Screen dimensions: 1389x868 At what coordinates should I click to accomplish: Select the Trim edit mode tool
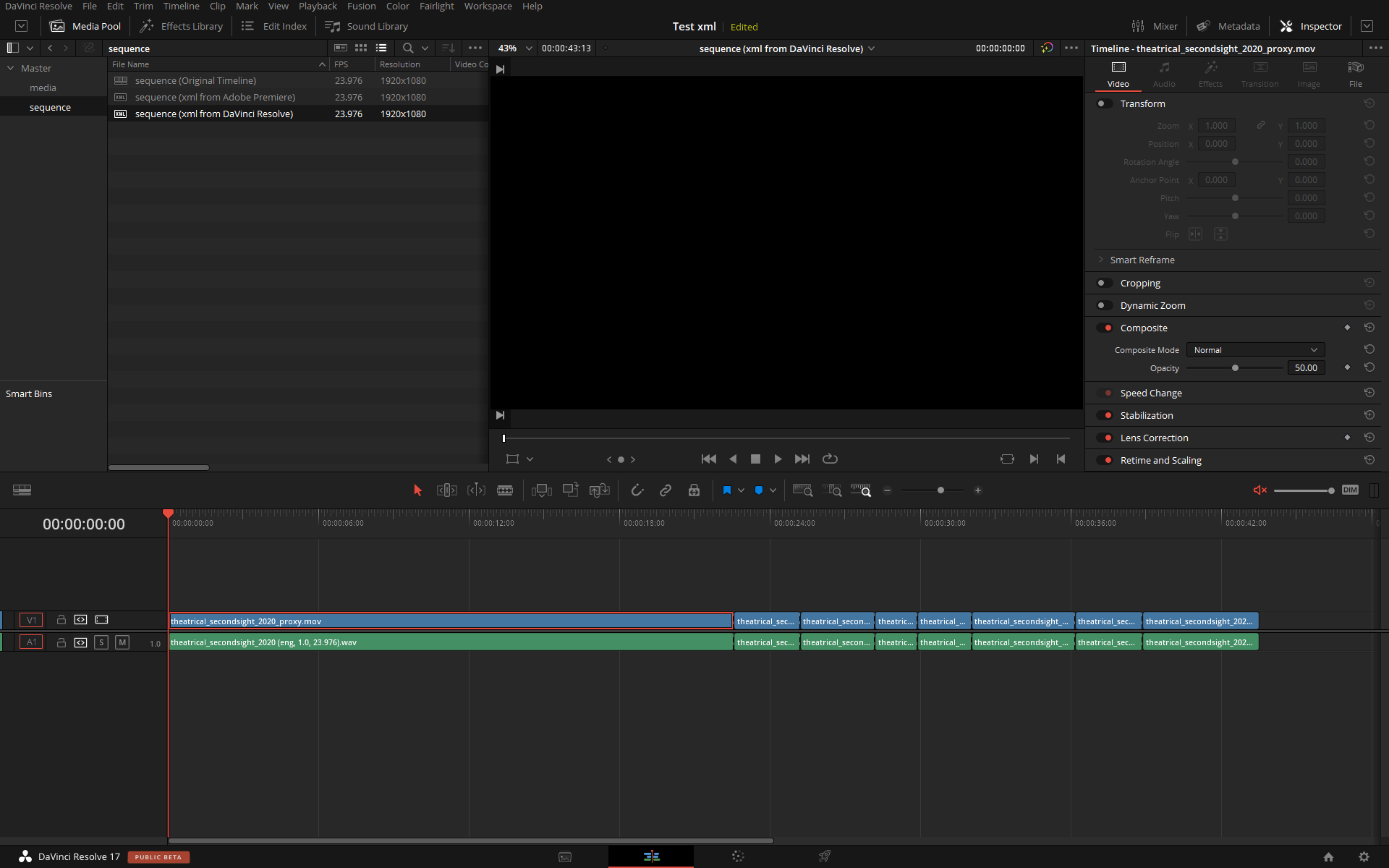(446, 490)
